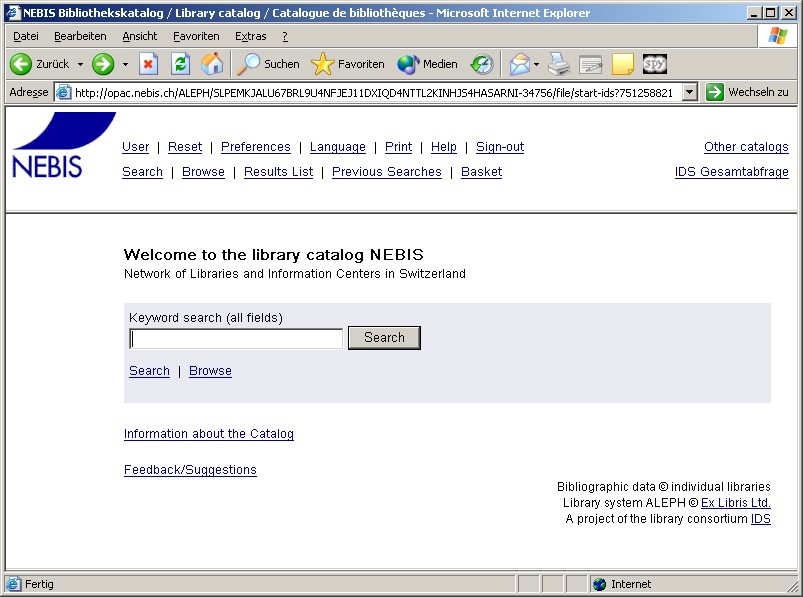Open the Results List link
Viewport: 803px width, 597px height.
pos(278,172)
